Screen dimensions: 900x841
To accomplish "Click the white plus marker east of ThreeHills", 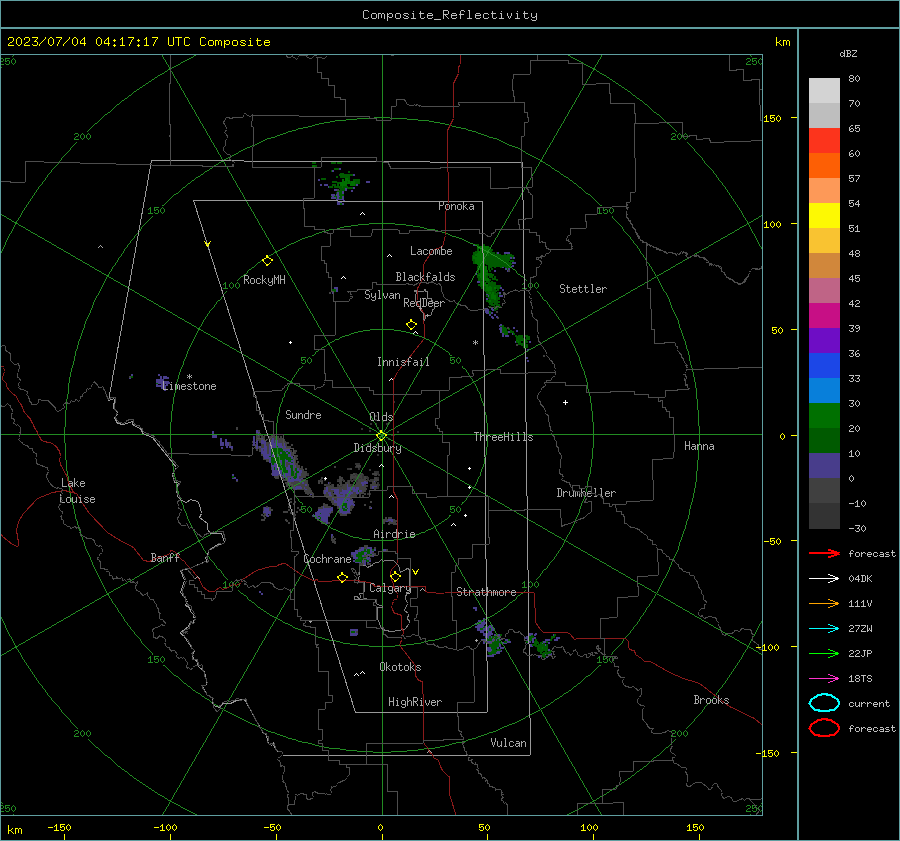I will coord(565,402).
